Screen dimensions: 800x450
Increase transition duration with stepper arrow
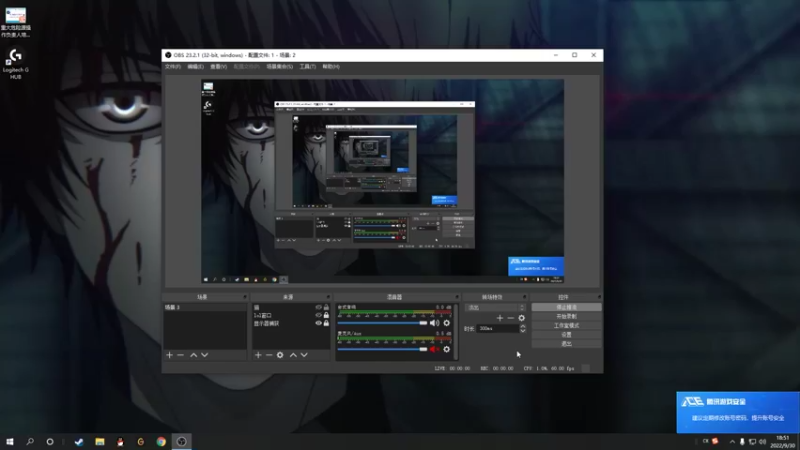pos(522,326)
